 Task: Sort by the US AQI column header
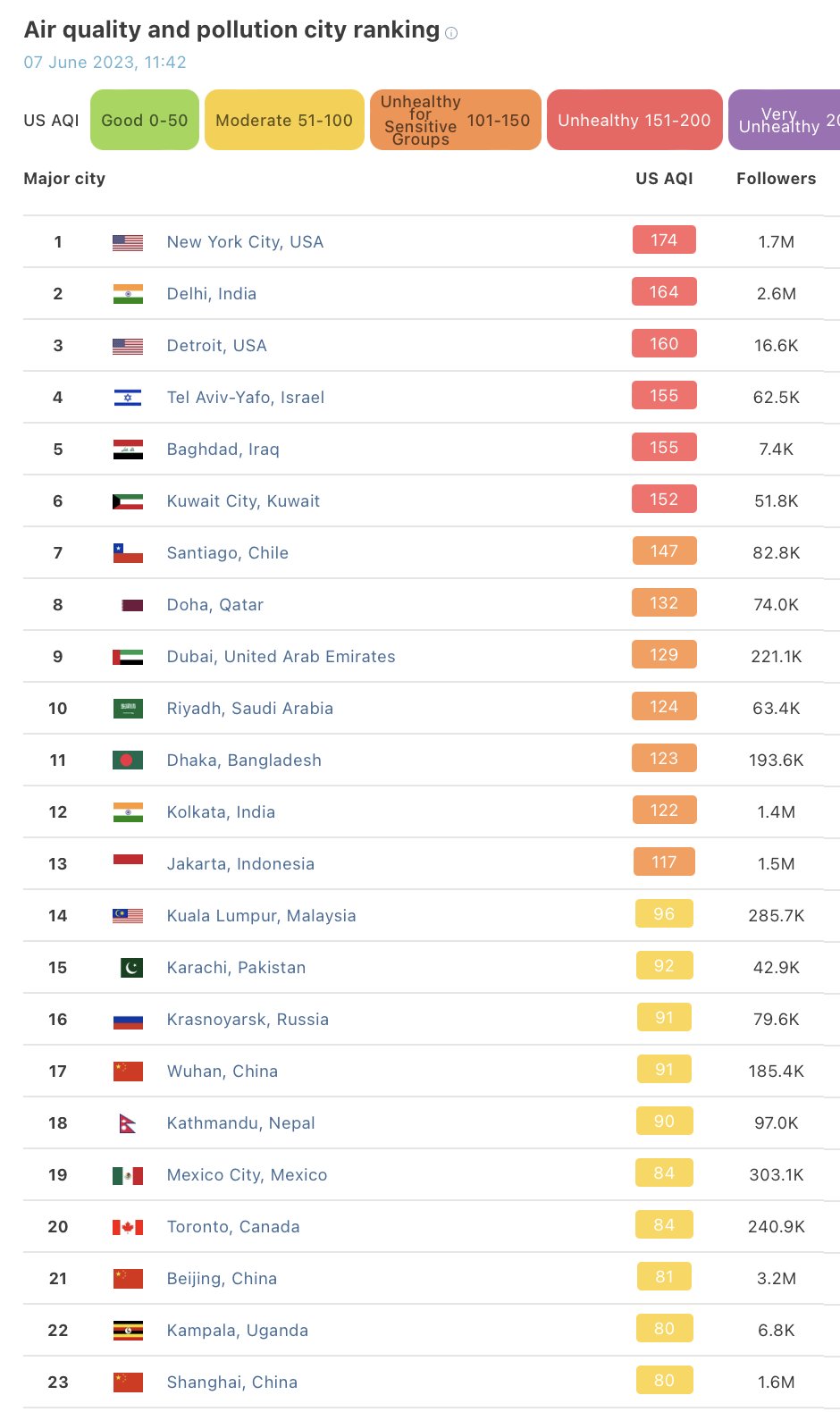[664, 178]
